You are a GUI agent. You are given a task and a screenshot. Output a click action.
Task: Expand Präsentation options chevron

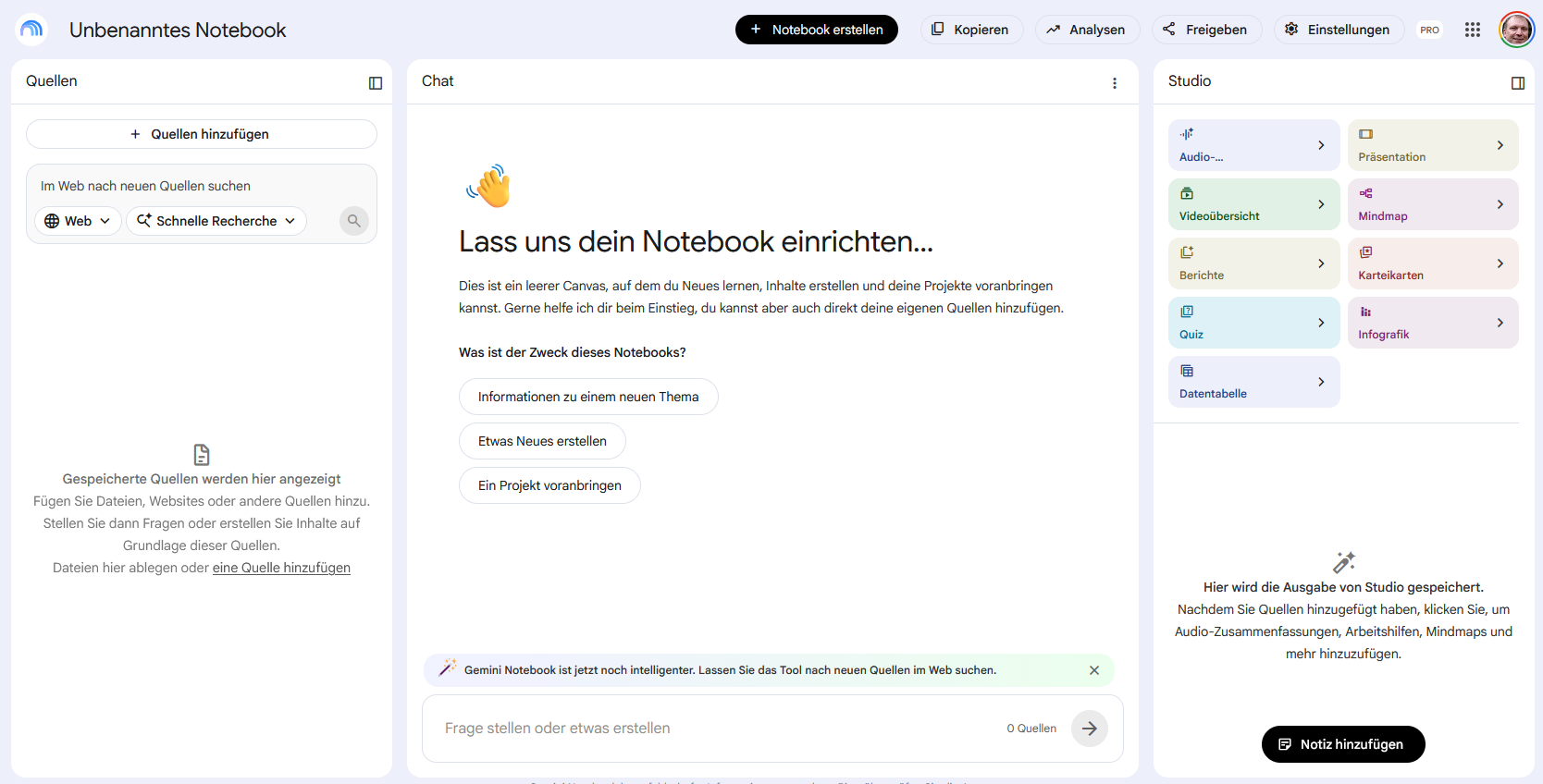1500,145
